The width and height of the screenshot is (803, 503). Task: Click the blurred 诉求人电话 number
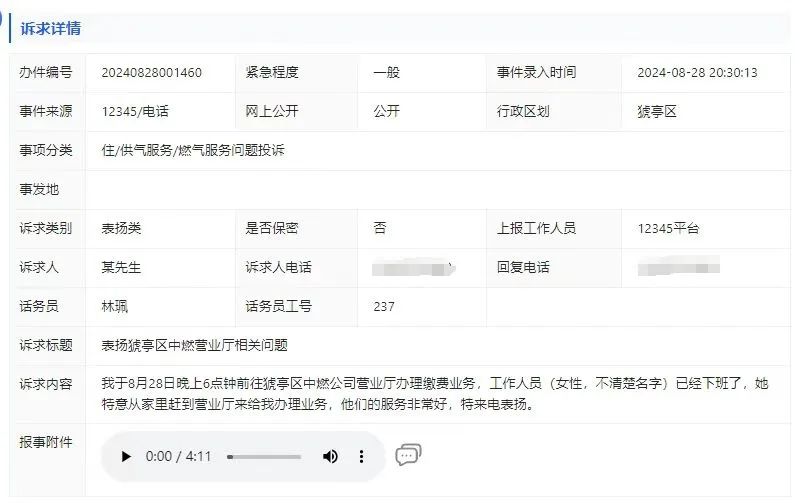[x=412, y=267]
